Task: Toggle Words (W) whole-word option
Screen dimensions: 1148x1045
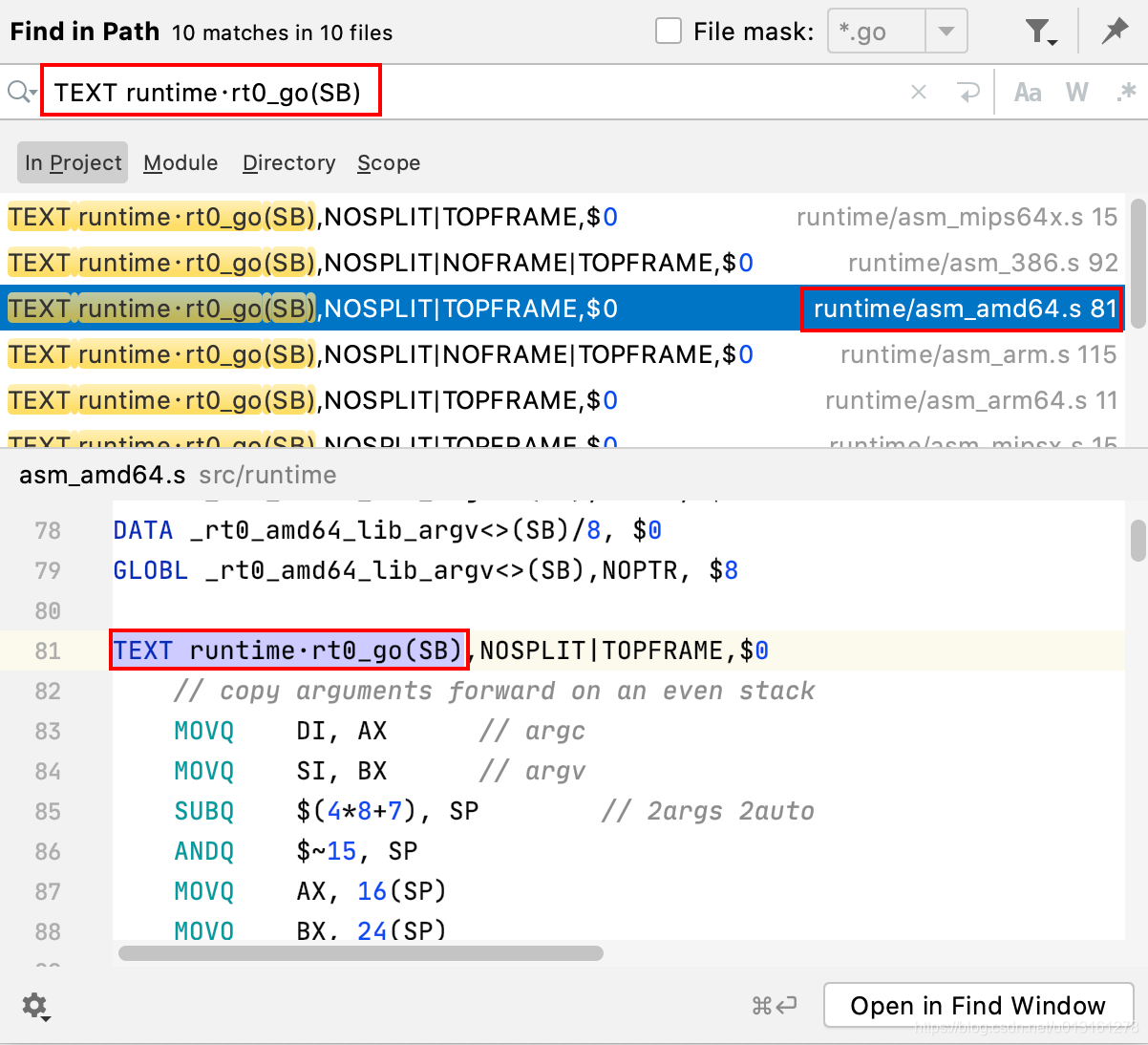Action: (1077, 92)
